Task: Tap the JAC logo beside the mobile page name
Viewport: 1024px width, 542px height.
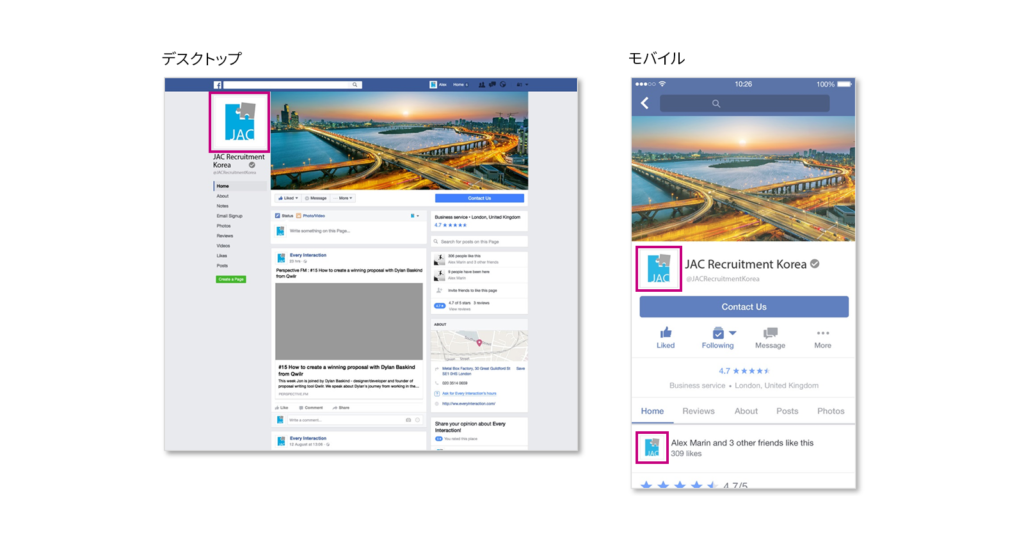Action: 659,269
